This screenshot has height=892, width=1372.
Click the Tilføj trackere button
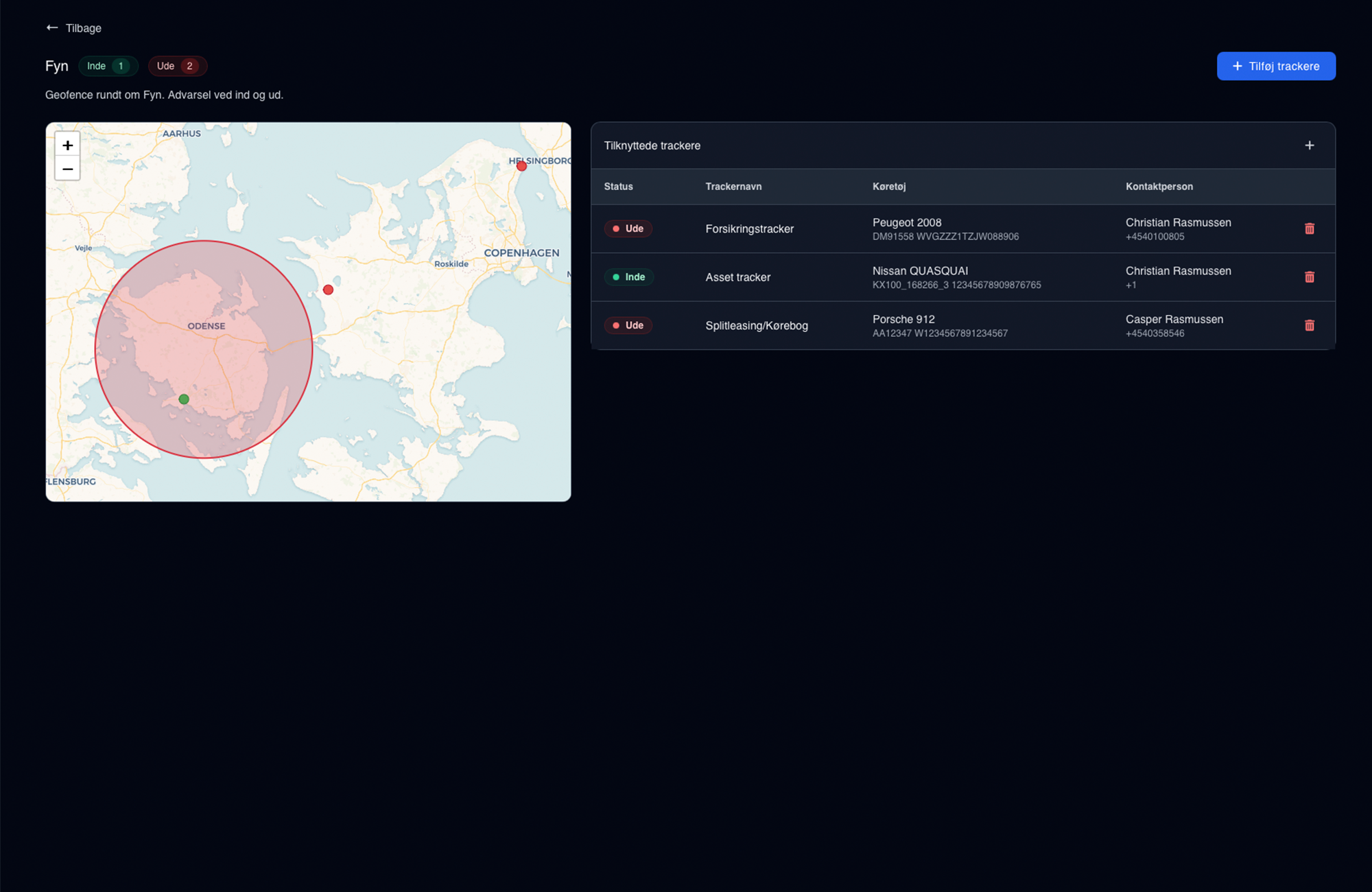pos(1275,66)
